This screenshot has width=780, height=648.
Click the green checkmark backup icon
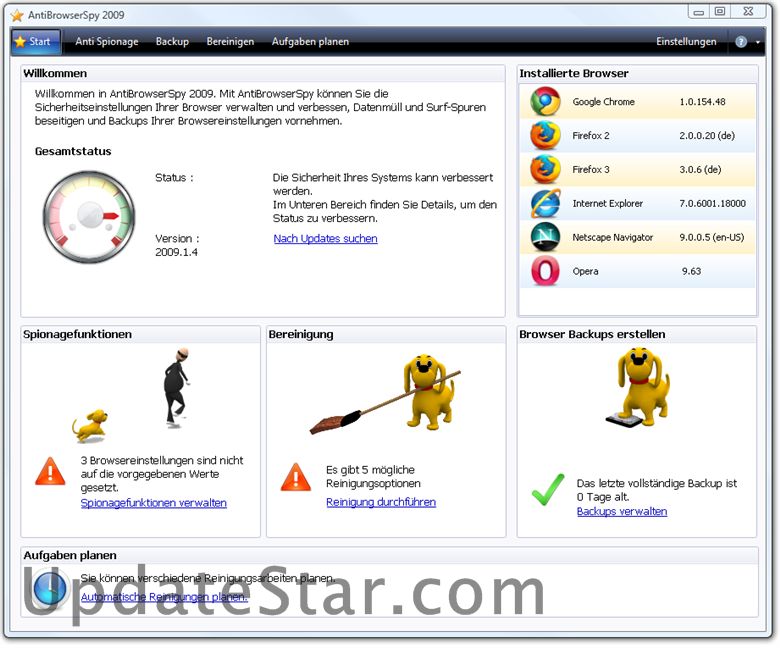pos(548,490)
